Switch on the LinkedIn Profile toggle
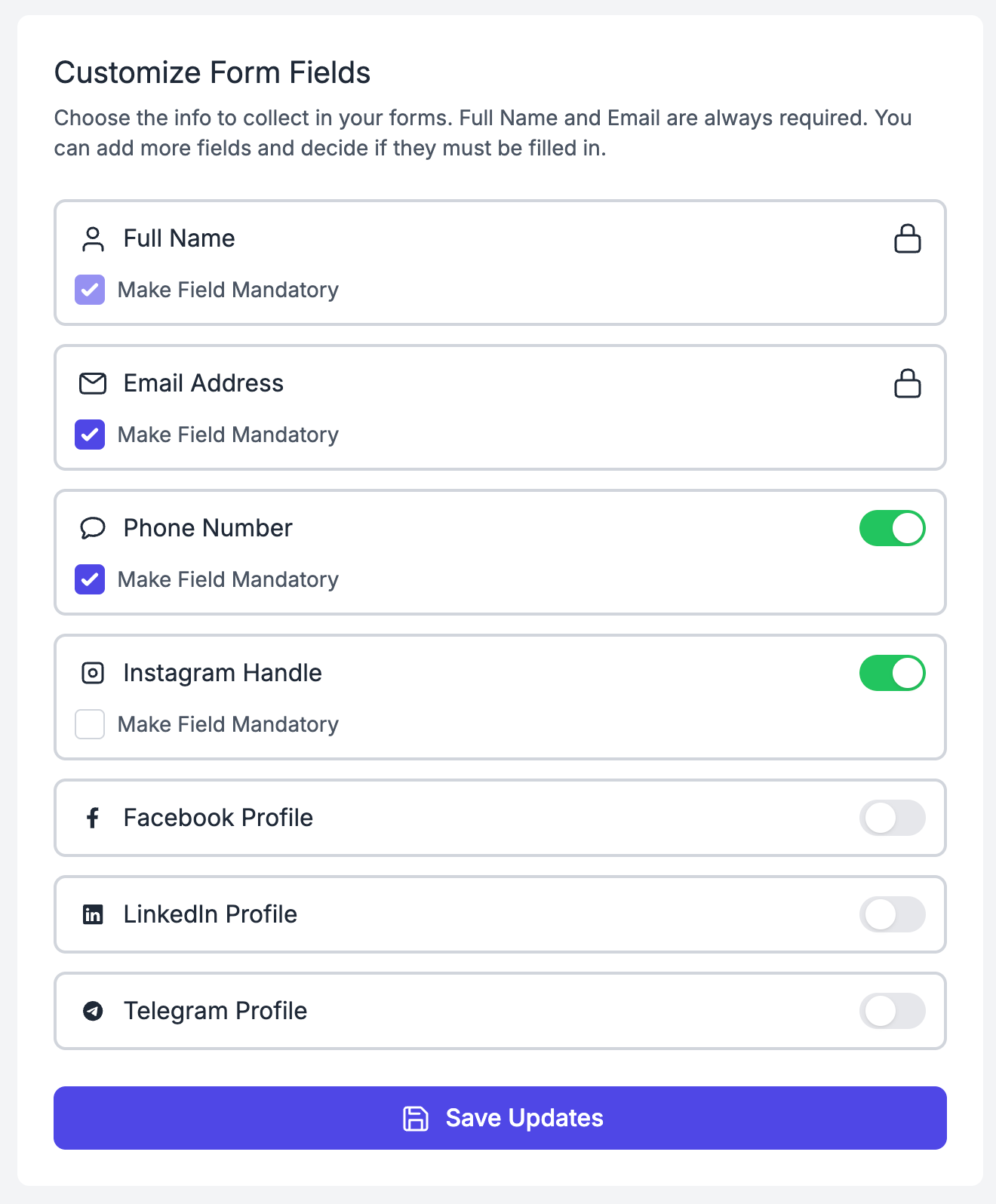Screen dimensions: 996x1204 point(892,914)
